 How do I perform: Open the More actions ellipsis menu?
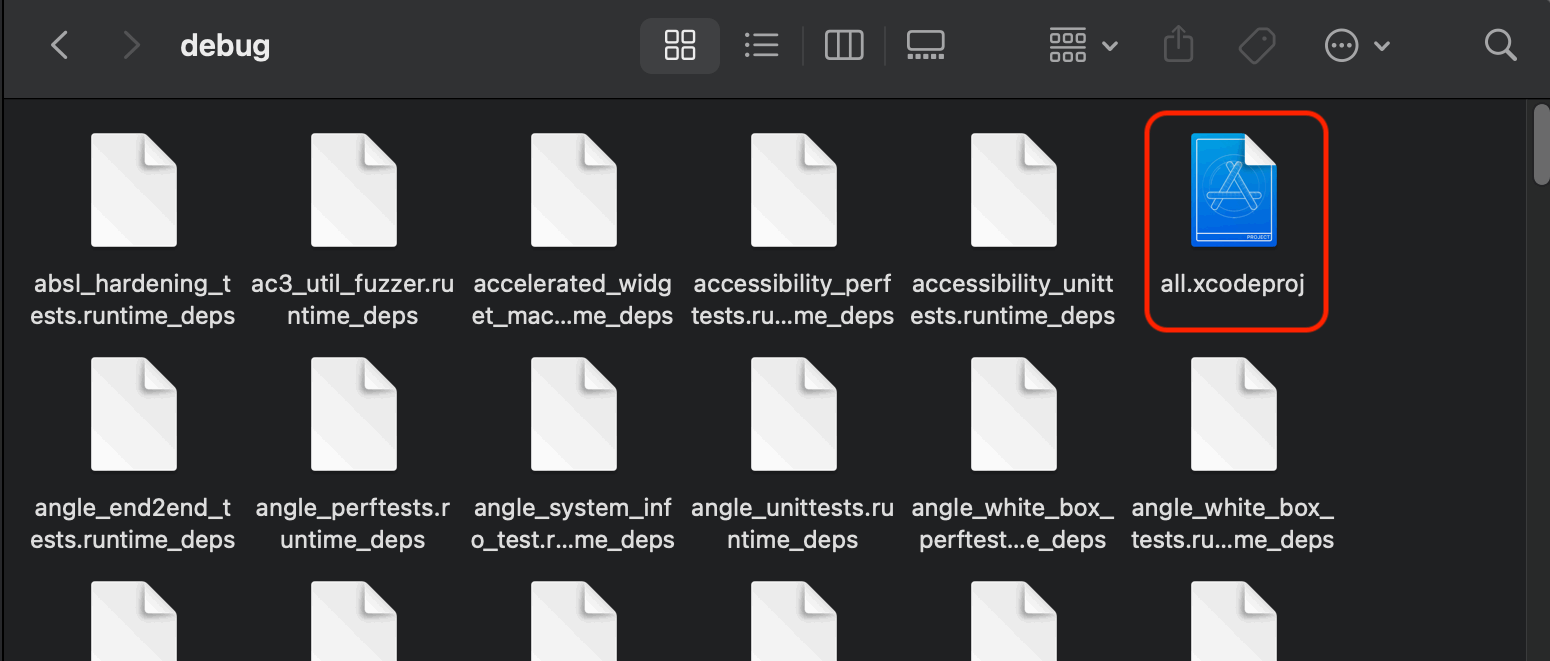pyautogui.click(x=1357, y=45)
